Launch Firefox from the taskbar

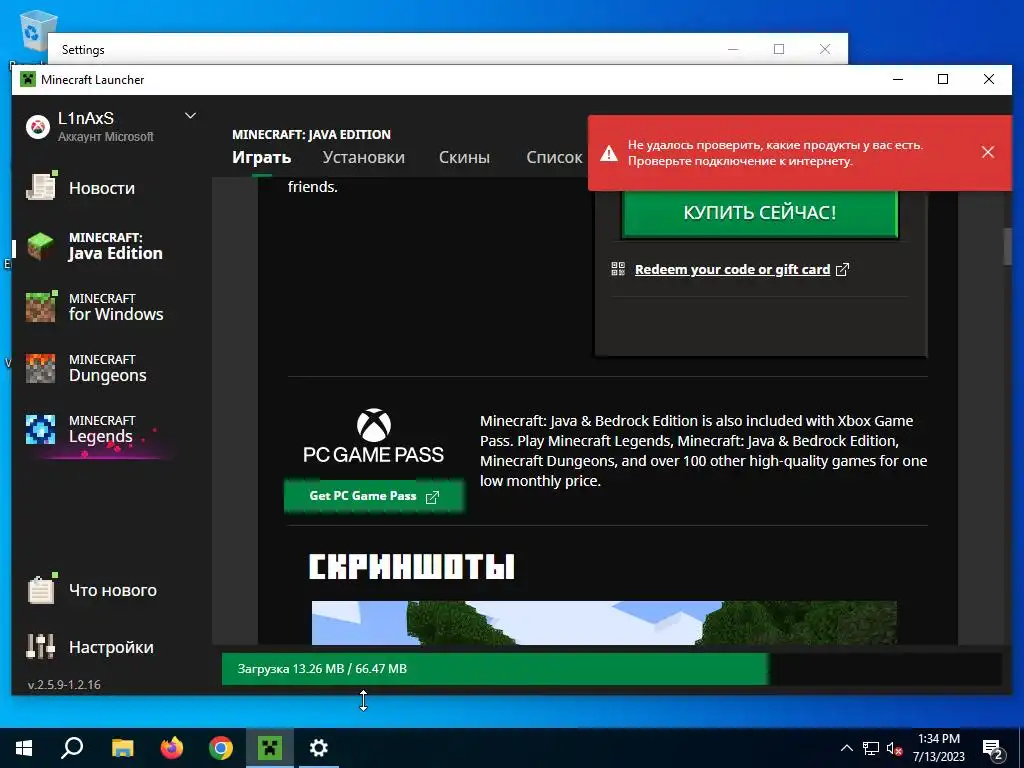click(172, 748)
